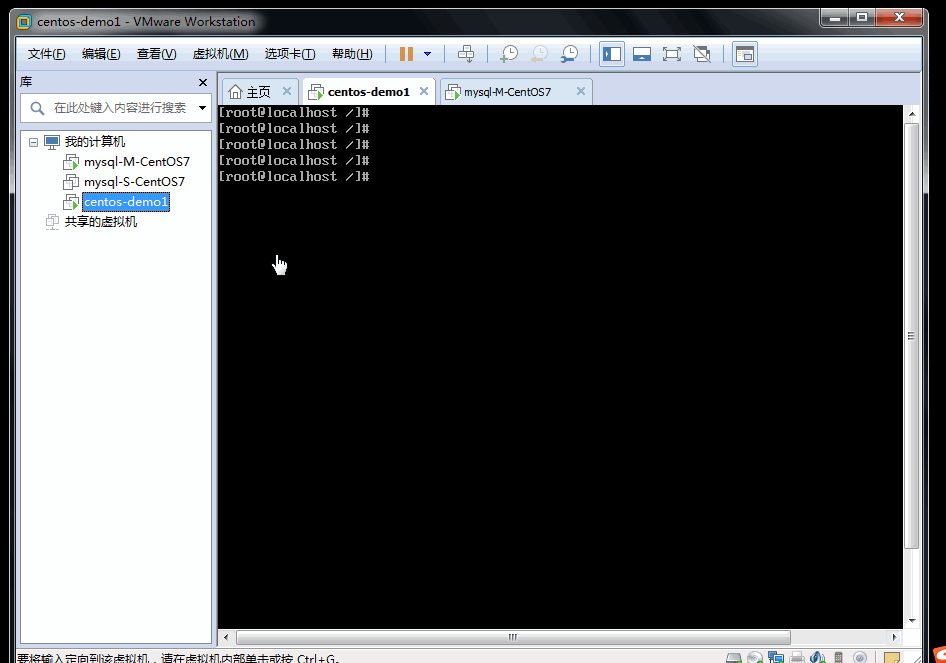Click the sound card status bar icon
946x663 pixels.
[x=817, y=658]
